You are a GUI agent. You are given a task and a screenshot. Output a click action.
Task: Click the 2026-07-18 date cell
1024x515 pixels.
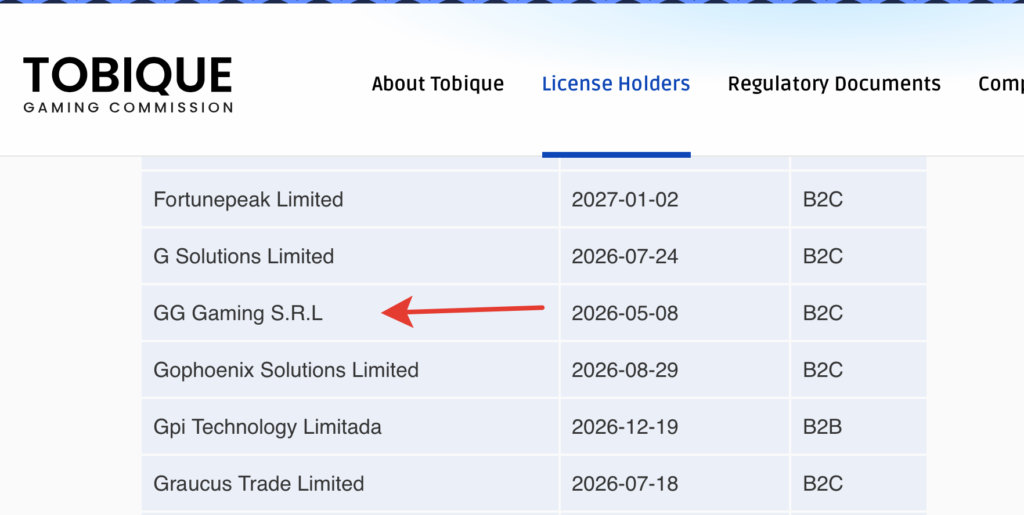[624, 484]
